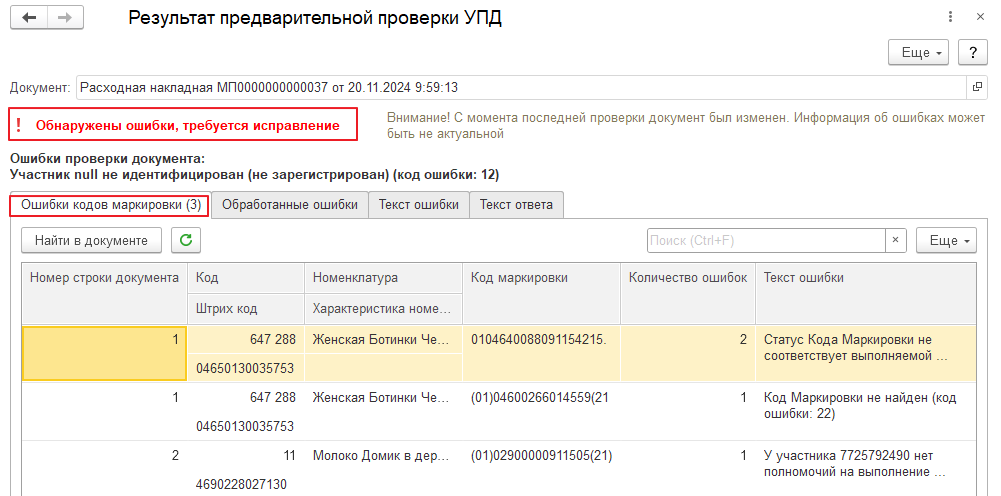Refresh the error list with green arrow
The width and height of the screenshot is (1001, 496).
pos(186,240)
